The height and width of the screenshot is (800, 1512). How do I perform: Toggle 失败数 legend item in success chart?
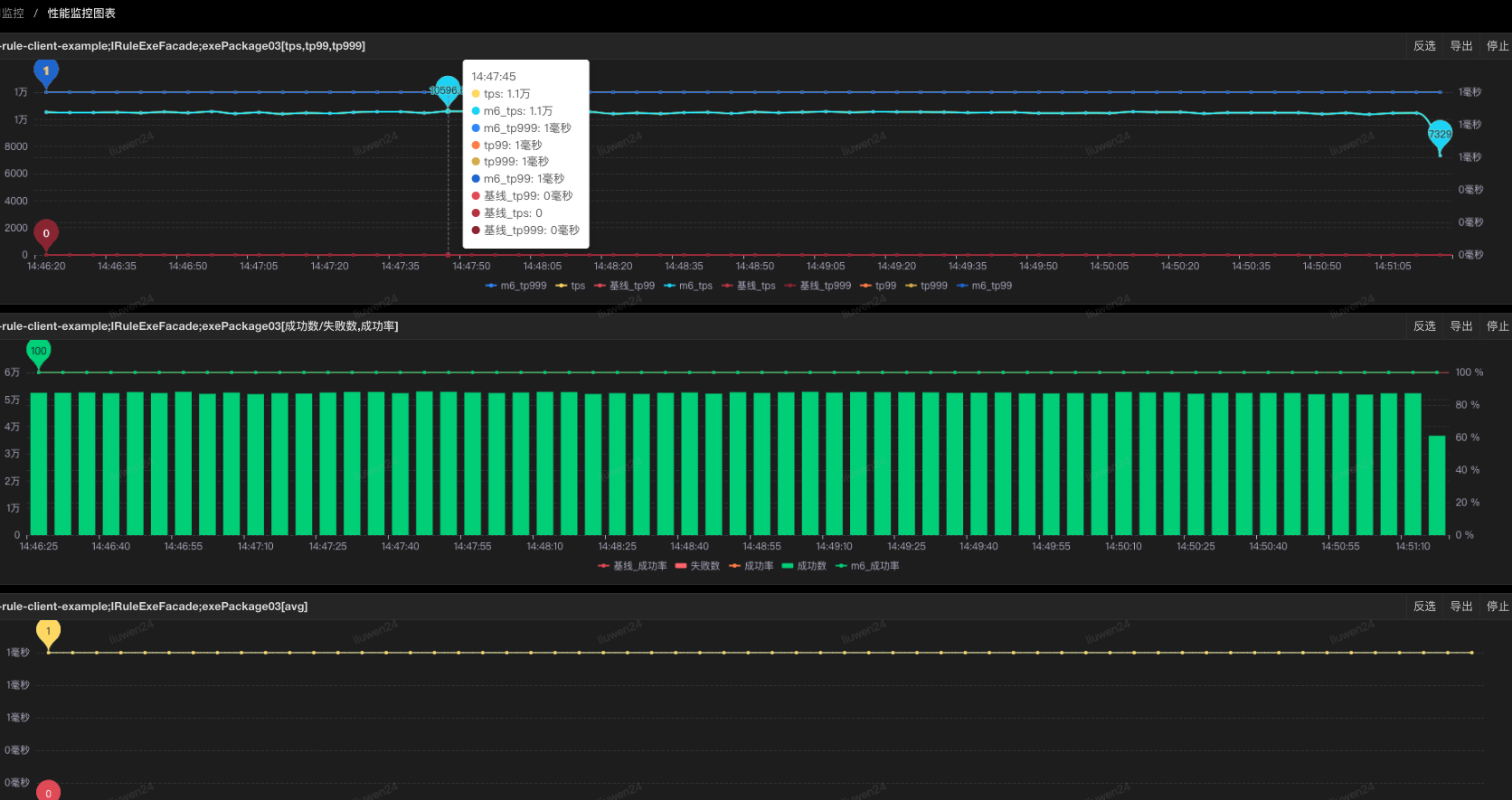click(697, 566)
